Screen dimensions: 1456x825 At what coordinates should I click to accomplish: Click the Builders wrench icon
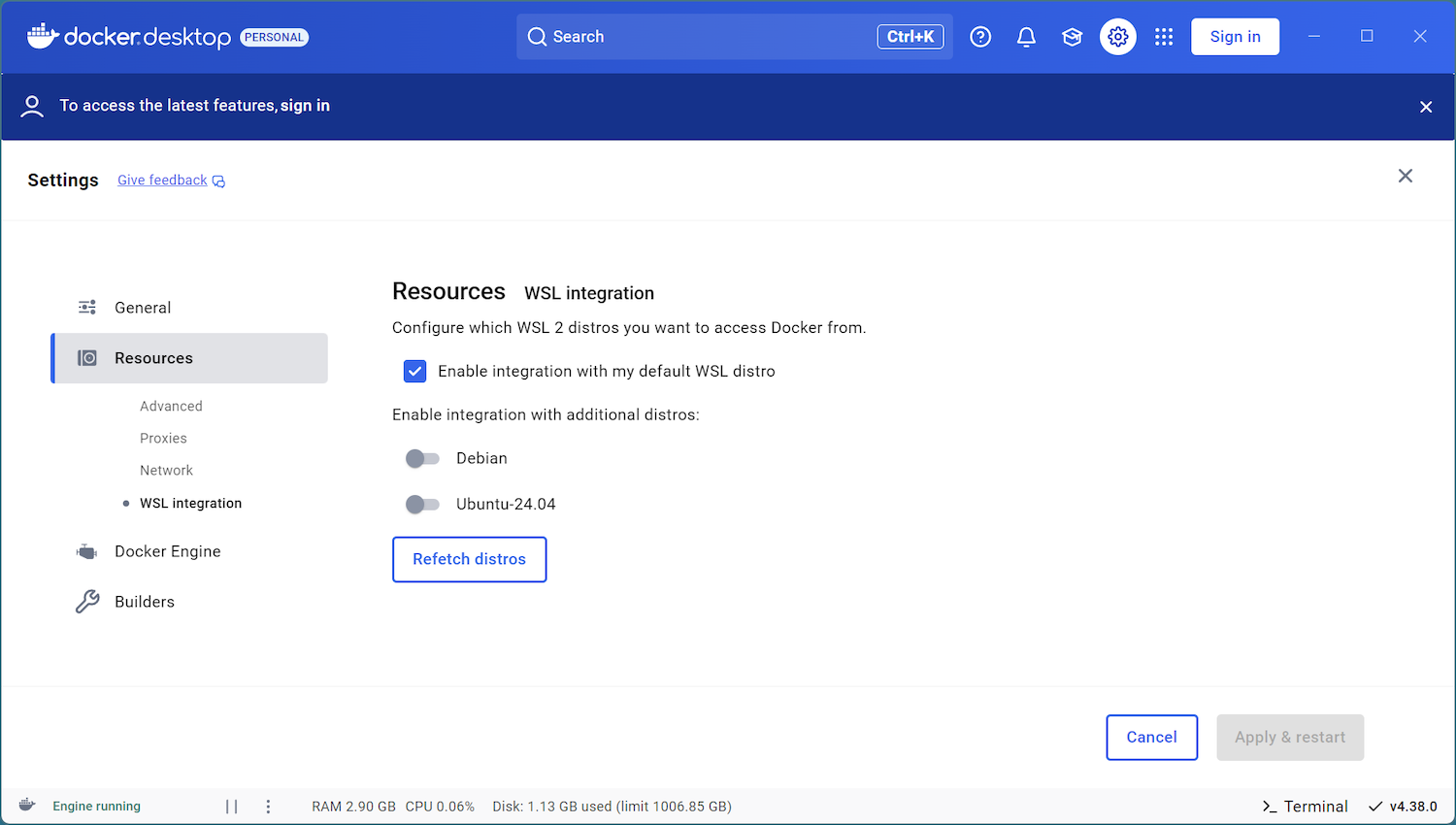click(x=87, y=602)
